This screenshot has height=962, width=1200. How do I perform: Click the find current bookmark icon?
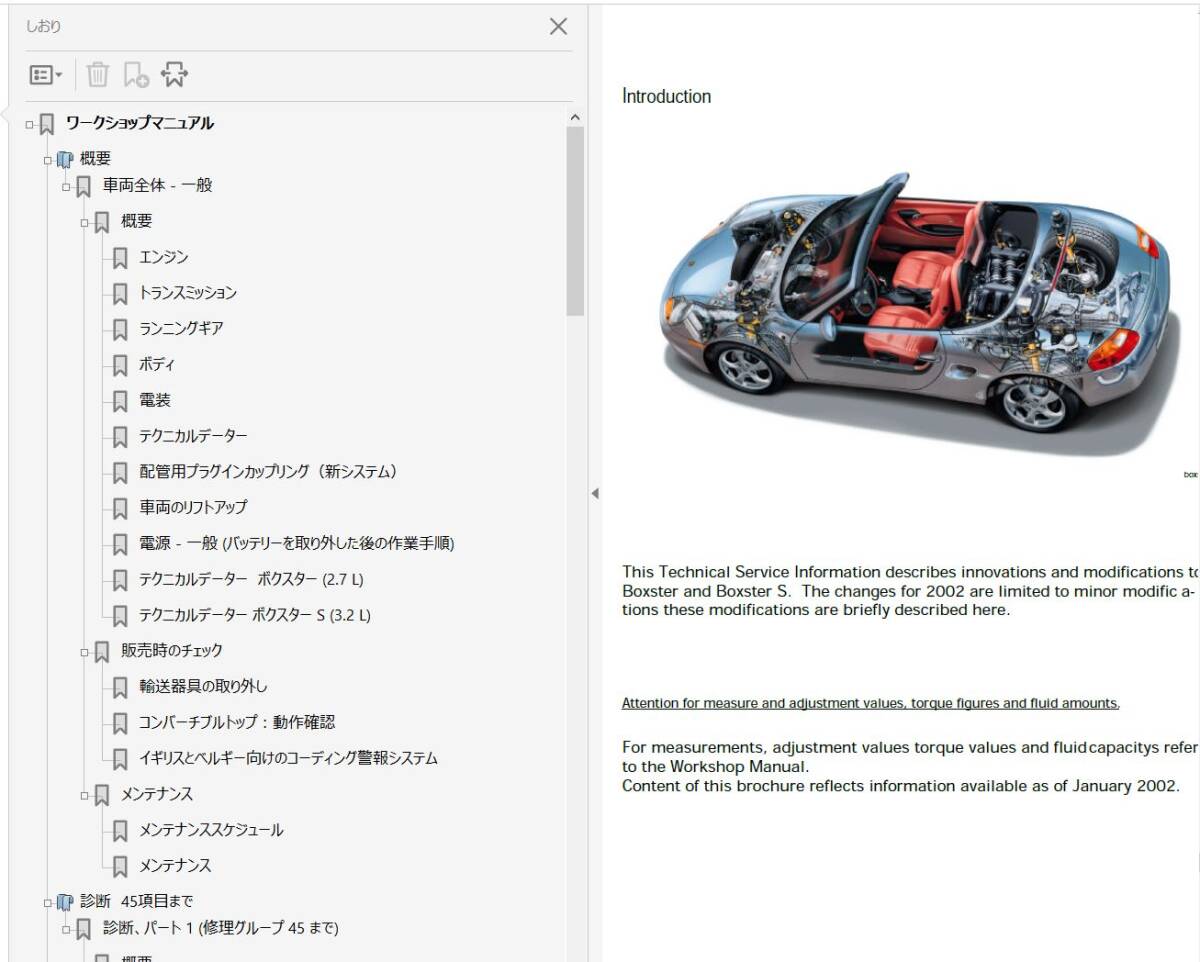pos(174,74)
